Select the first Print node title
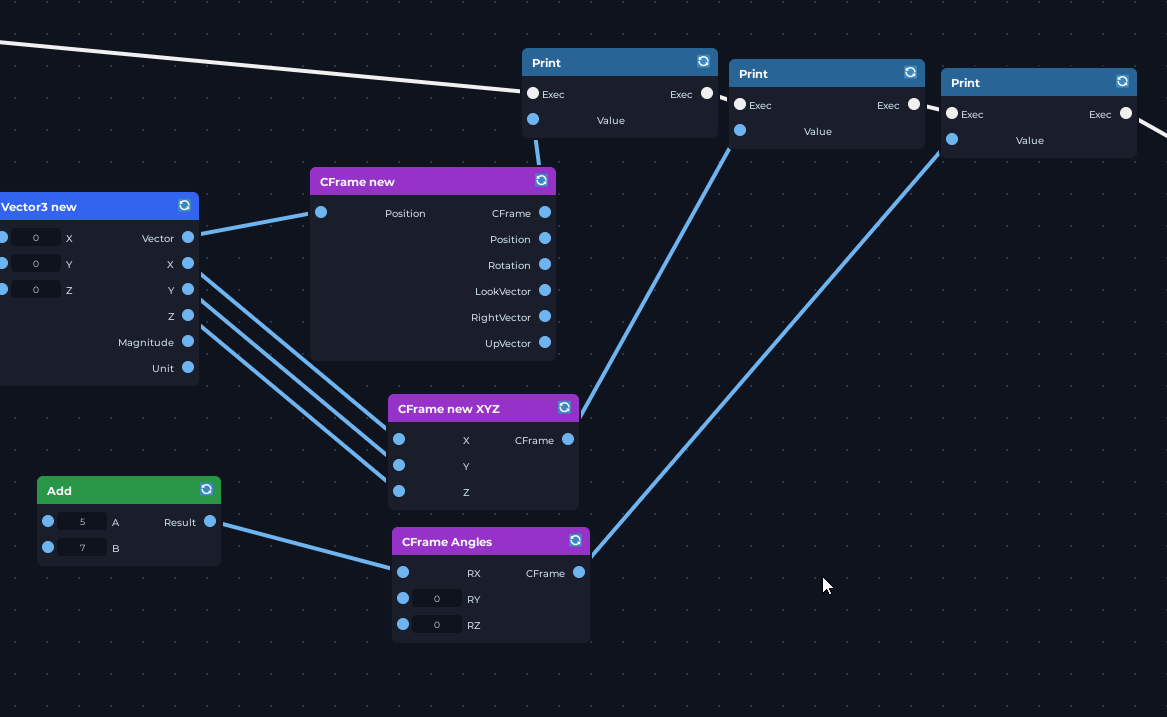This screenshot has width=1167, height=717. click(x=546, y=63)
